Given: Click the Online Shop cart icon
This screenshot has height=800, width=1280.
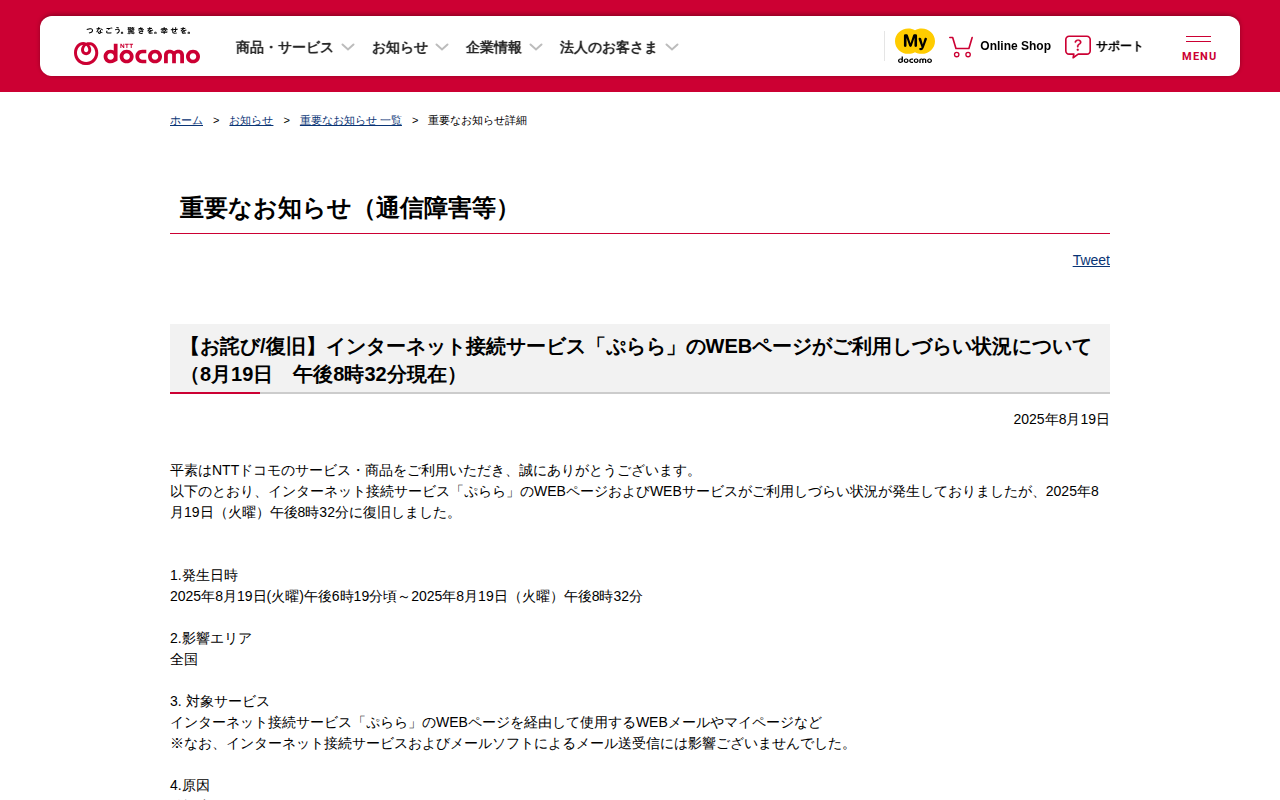Looking at the screenshot, I should (961, 46).
